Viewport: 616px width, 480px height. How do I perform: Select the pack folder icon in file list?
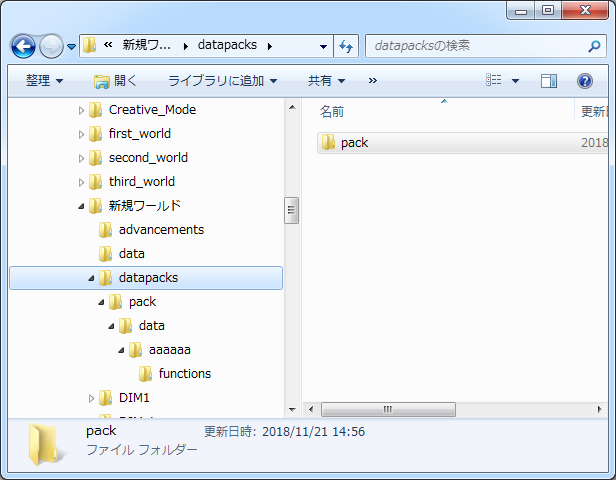[x=327, y=143]
